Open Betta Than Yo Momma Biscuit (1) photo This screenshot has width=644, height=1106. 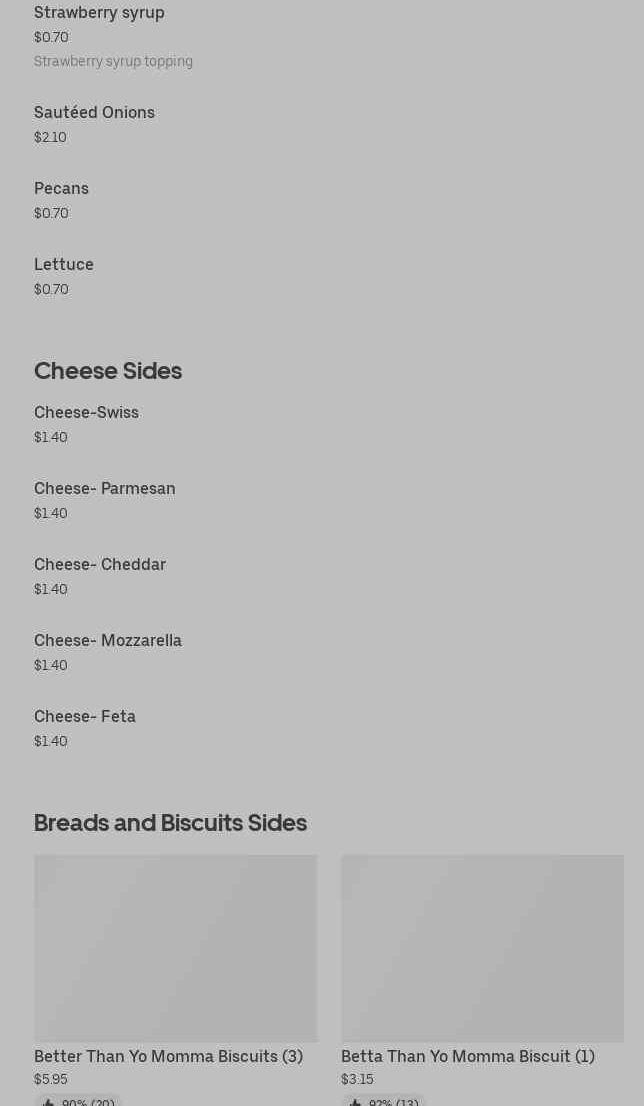[482, 948]
